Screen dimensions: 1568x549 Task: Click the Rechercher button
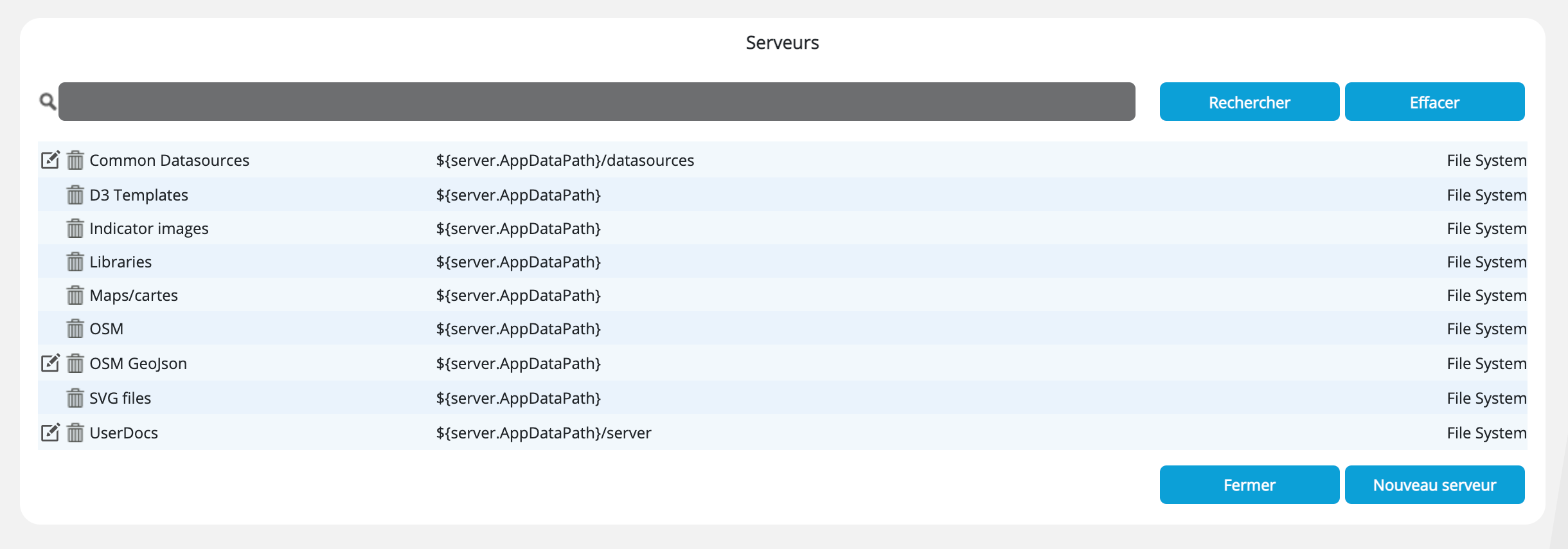(1249, 102)
